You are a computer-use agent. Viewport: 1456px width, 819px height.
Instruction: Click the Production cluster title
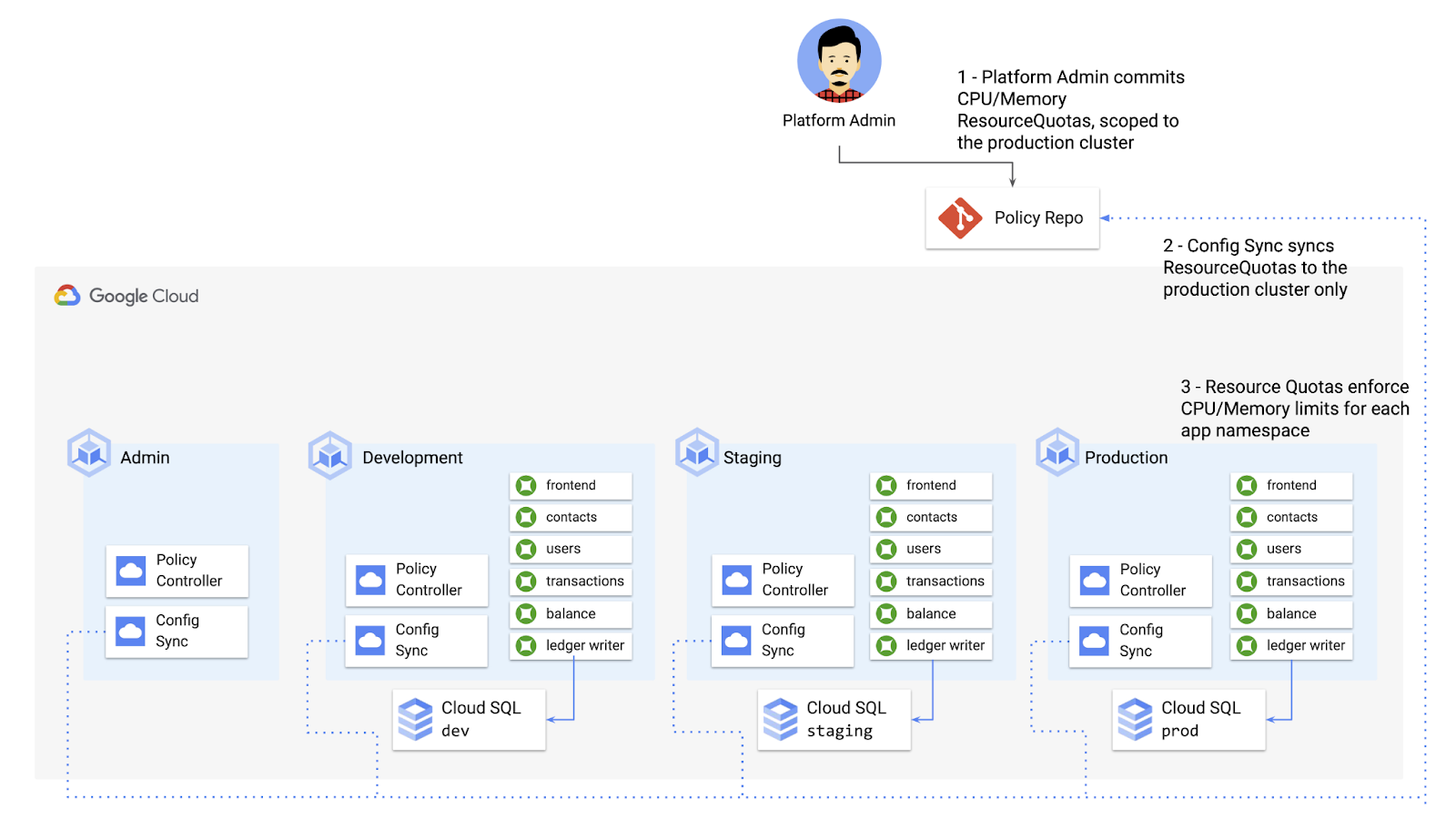pyautogui.click(x=1126, y=458)
